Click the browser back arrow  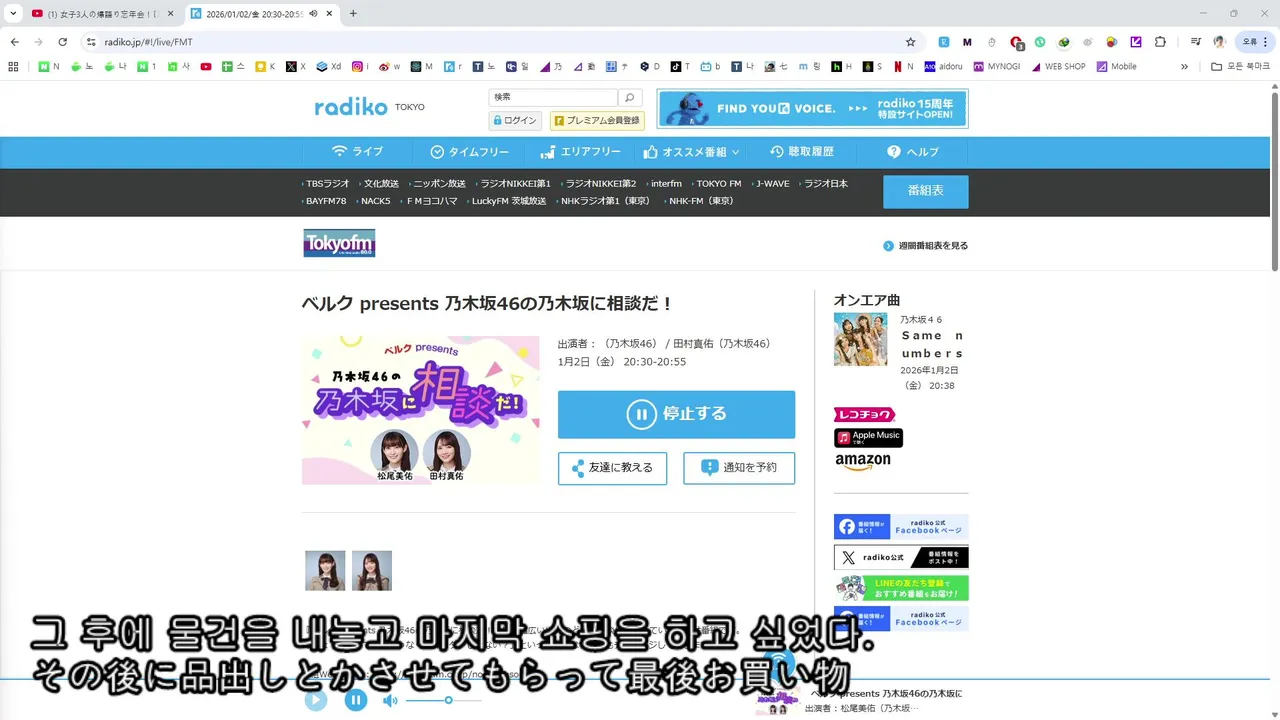(x=15, y=42)
